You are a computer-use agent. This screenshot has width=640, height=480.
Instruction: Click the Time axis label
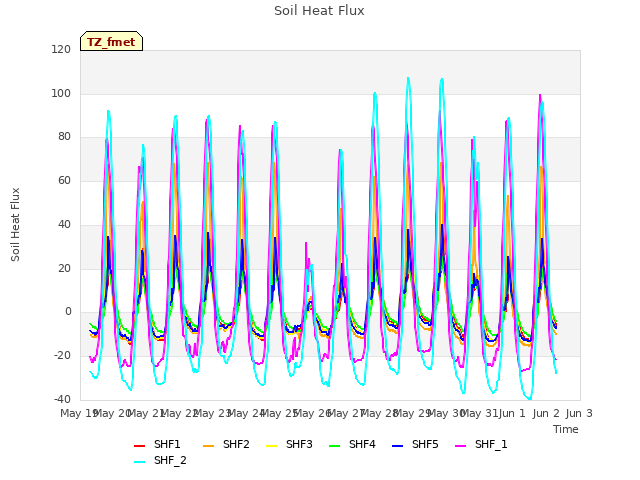[566, 429]
